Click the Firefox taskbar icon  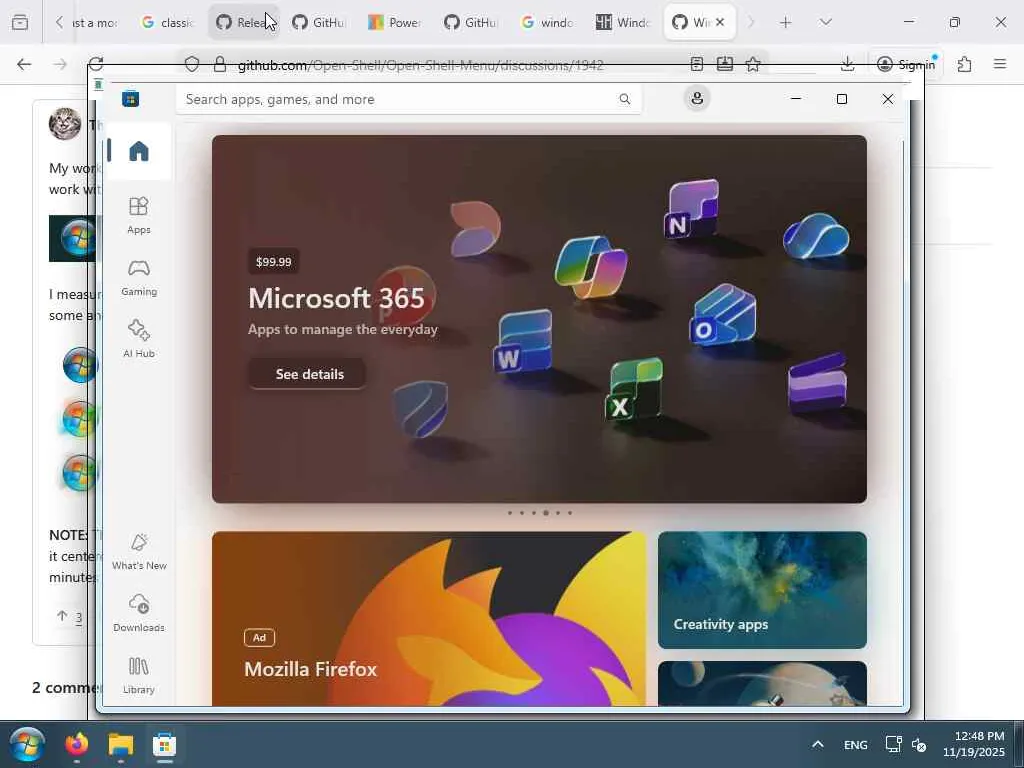[76, 744]
